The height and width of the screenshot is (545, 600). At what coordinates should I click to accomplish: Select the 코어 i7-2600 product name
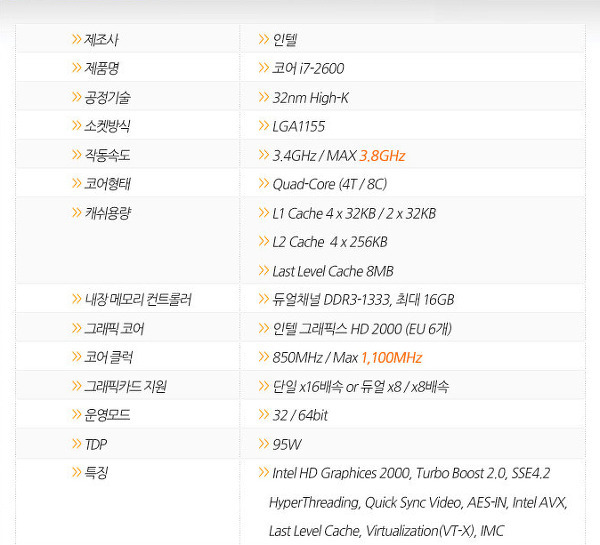click(x=308, y=69)
